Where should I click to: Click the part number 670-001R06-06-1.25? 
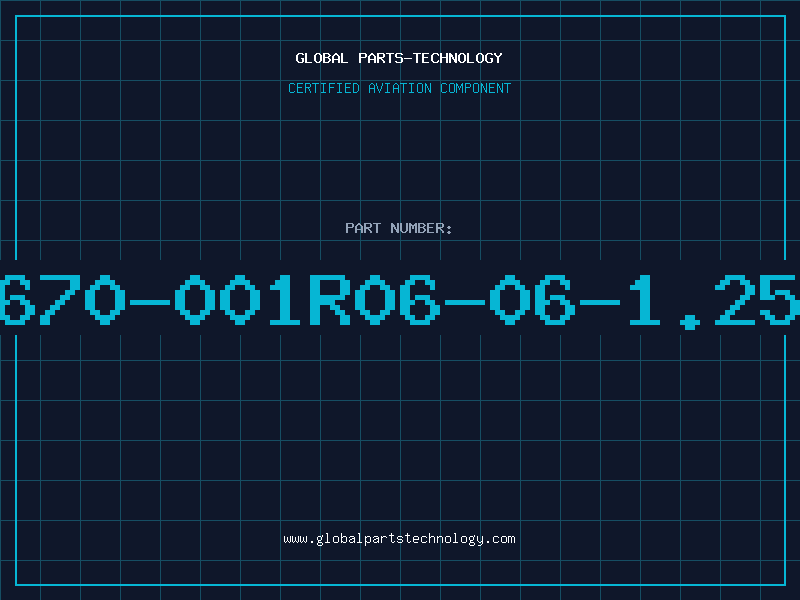tap(400, 301)
